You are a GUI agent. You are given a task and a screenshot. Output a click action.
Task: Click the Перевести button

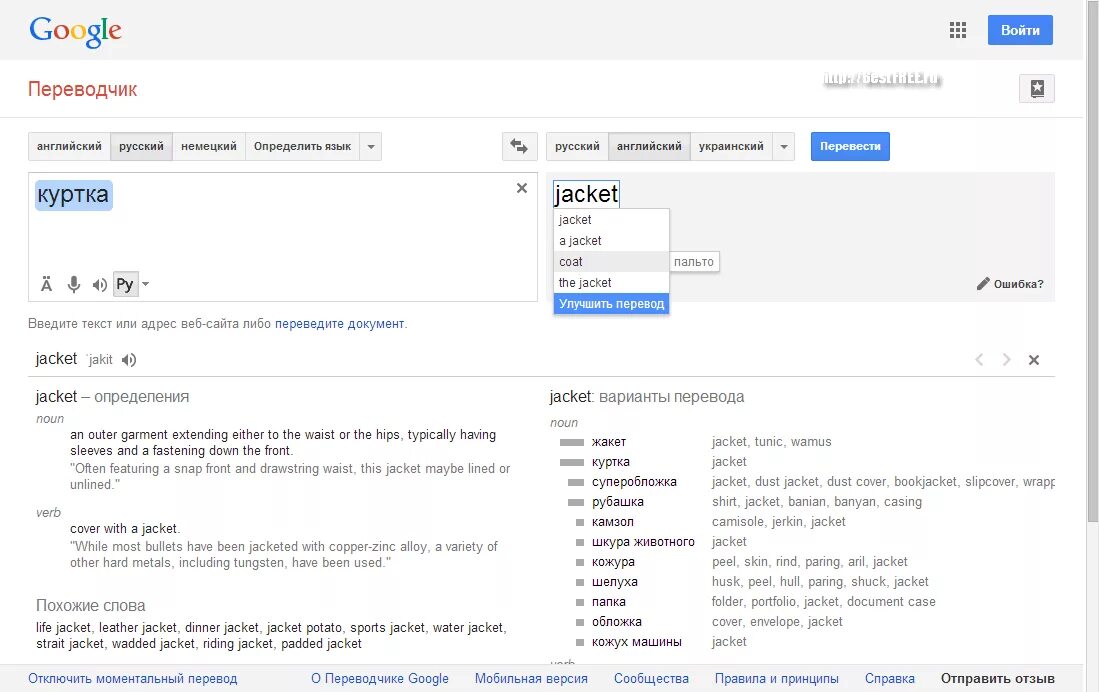[850, 146]
